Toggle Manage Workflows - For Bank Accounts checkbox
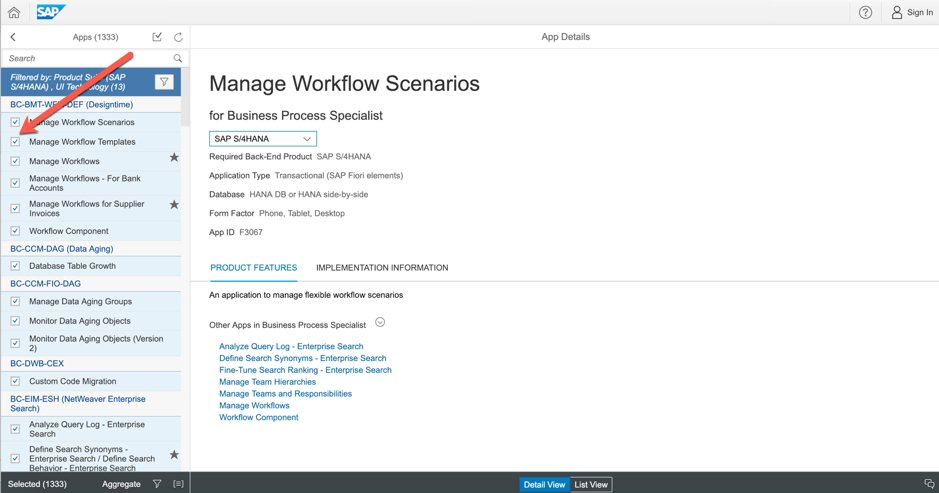939x493 pixels. [15, 183]
